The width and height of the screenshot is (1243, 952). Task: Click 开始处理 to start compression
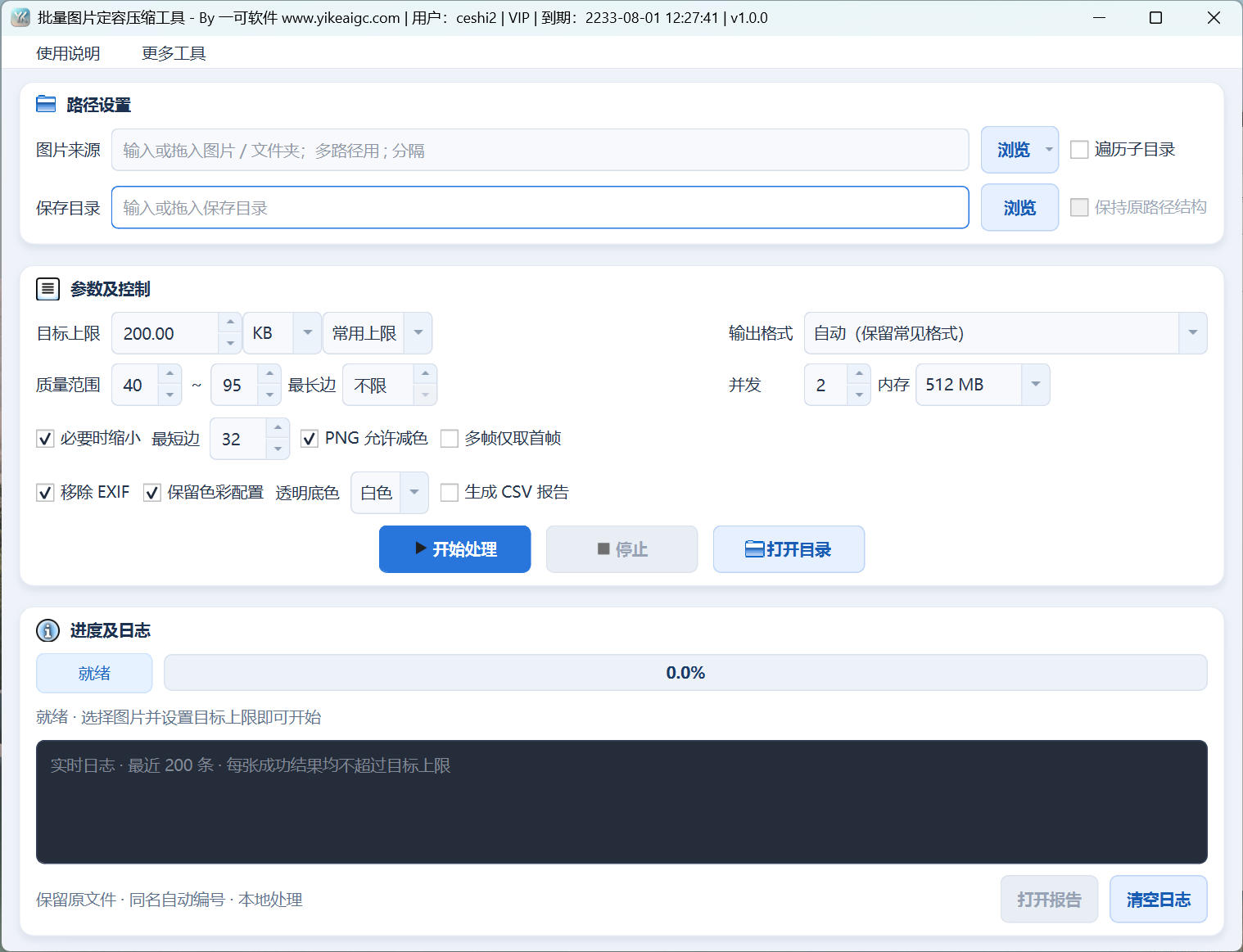454,549
